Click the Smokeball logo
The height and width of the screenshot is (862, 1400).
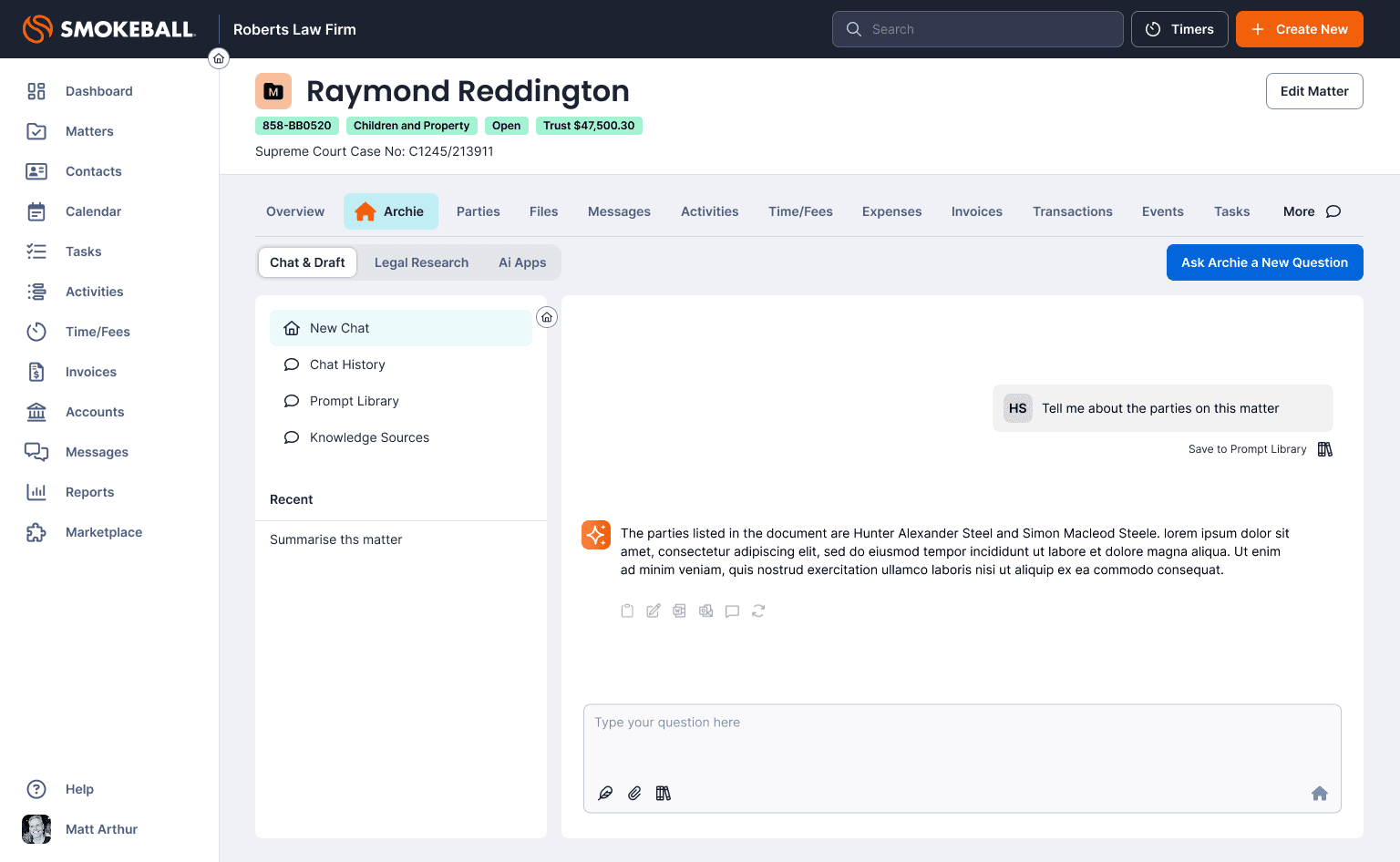[x=108, y=29]
